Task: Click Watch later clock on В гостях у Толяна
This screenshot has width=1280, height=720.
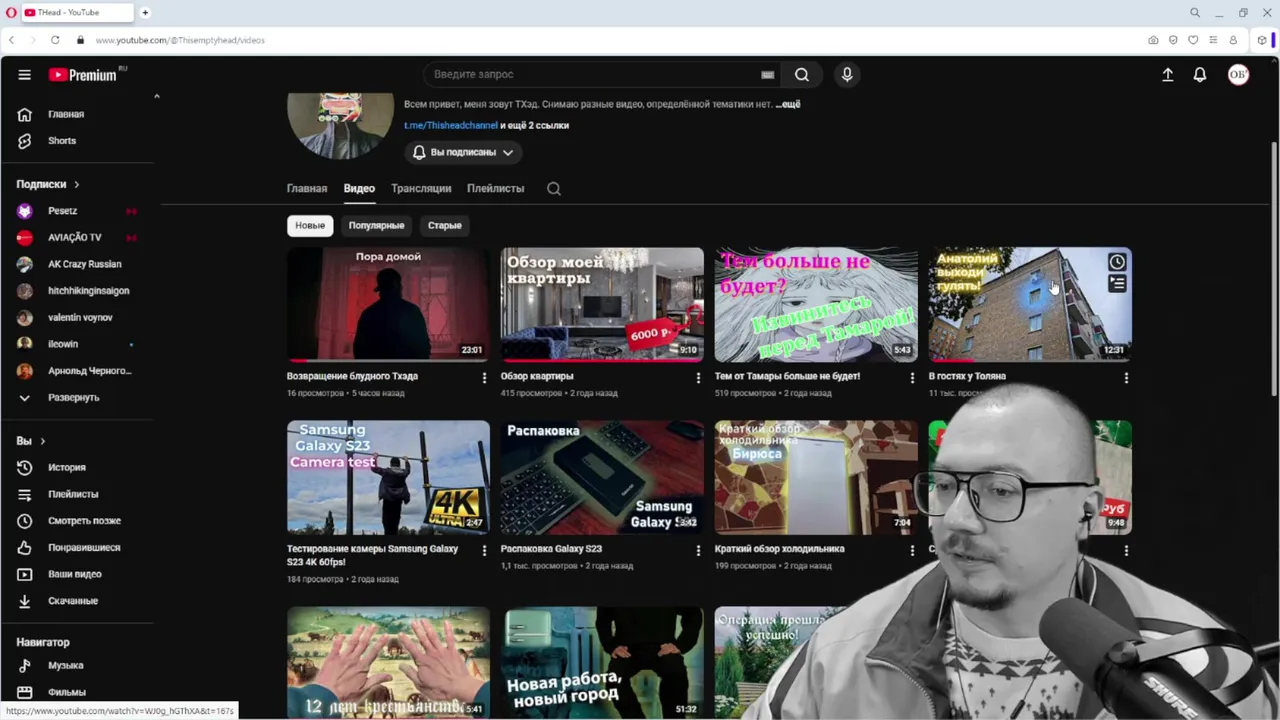Action: pyautogui.click(x=1117, y=262)
